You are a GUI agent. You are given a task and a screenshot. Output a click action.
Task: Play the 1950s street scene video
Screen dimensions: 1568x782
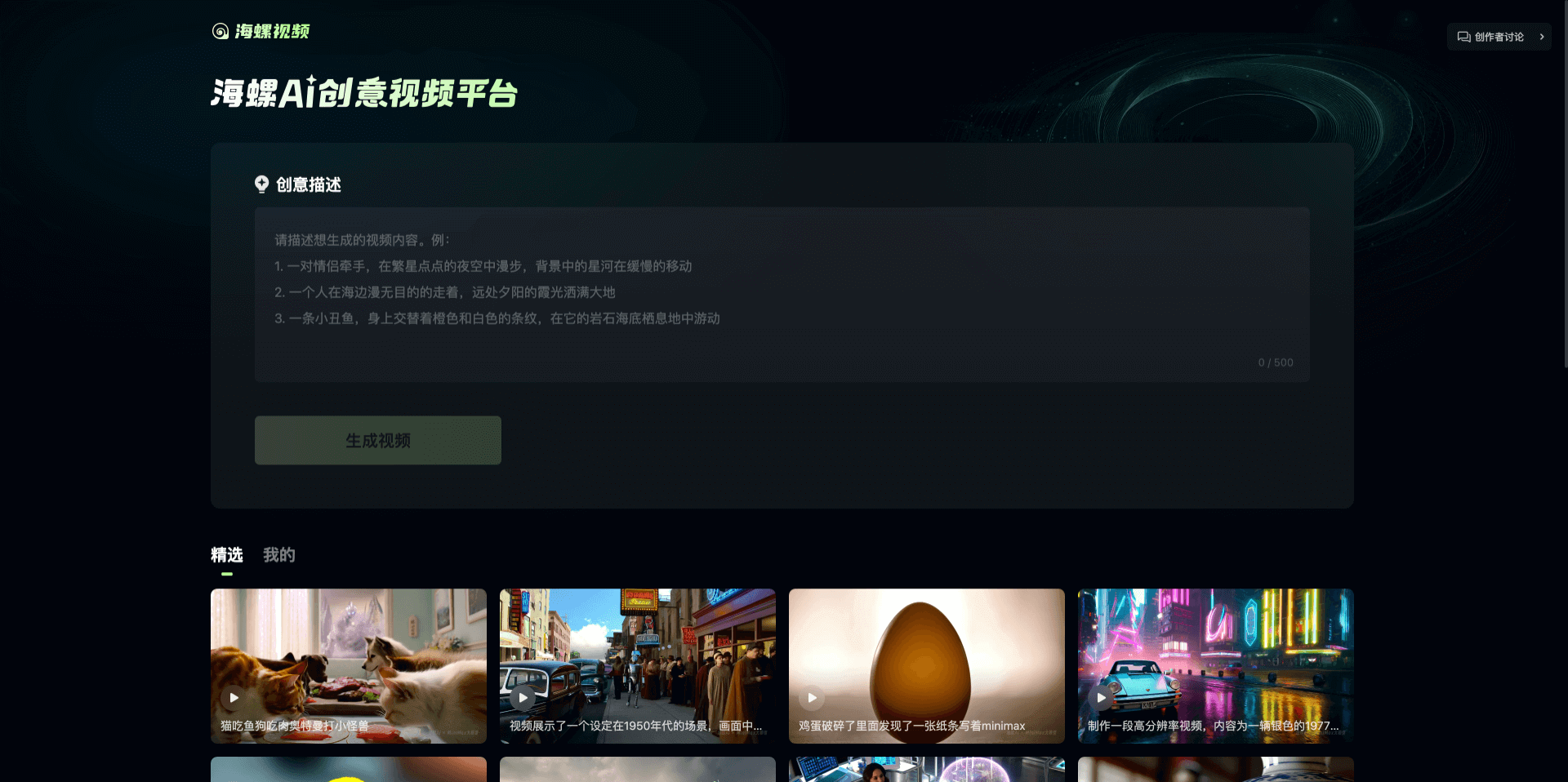523,697
